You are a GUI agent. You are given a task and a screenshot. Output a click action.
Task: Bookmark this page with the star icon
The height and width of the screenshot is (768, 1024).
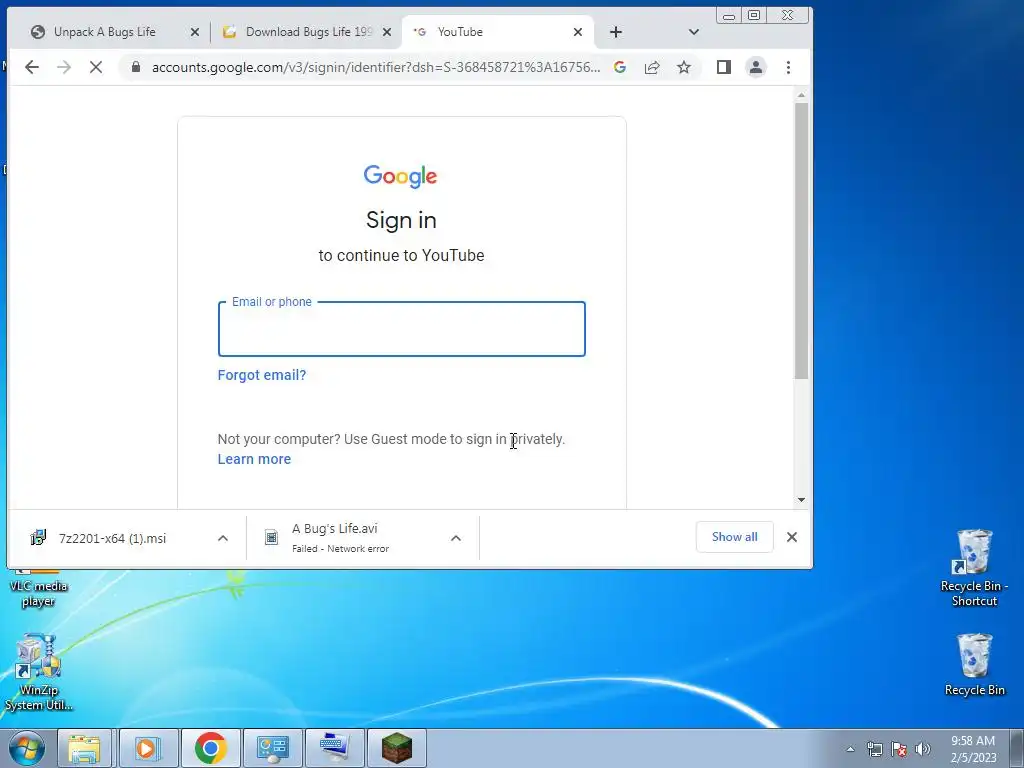pyautogui.click(x=684, y=67)
